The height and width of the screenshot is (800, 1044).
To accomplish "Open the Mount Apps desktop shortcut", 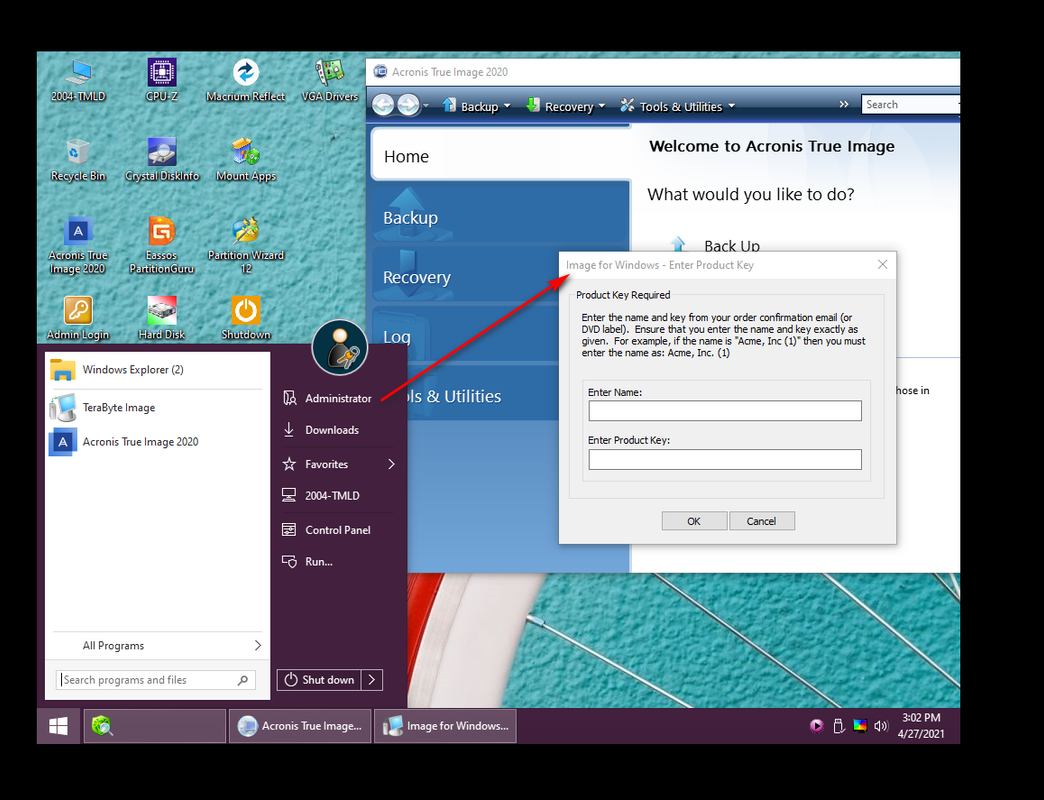I will [246, 160].
